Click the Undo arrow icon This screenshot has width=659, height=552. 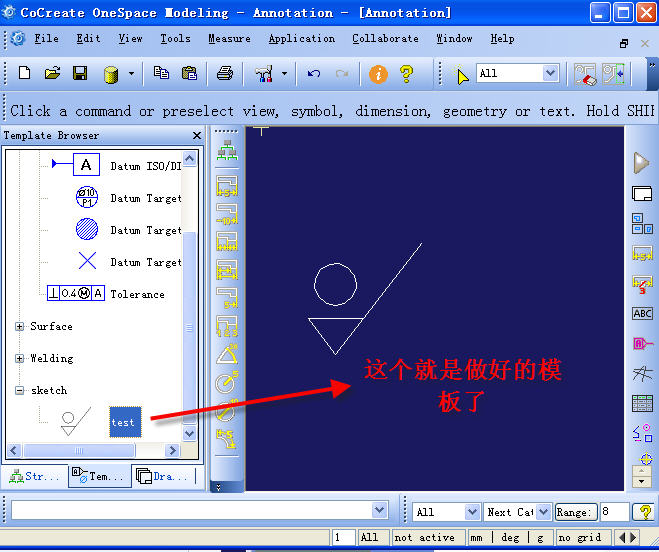(x=314, y=74)
